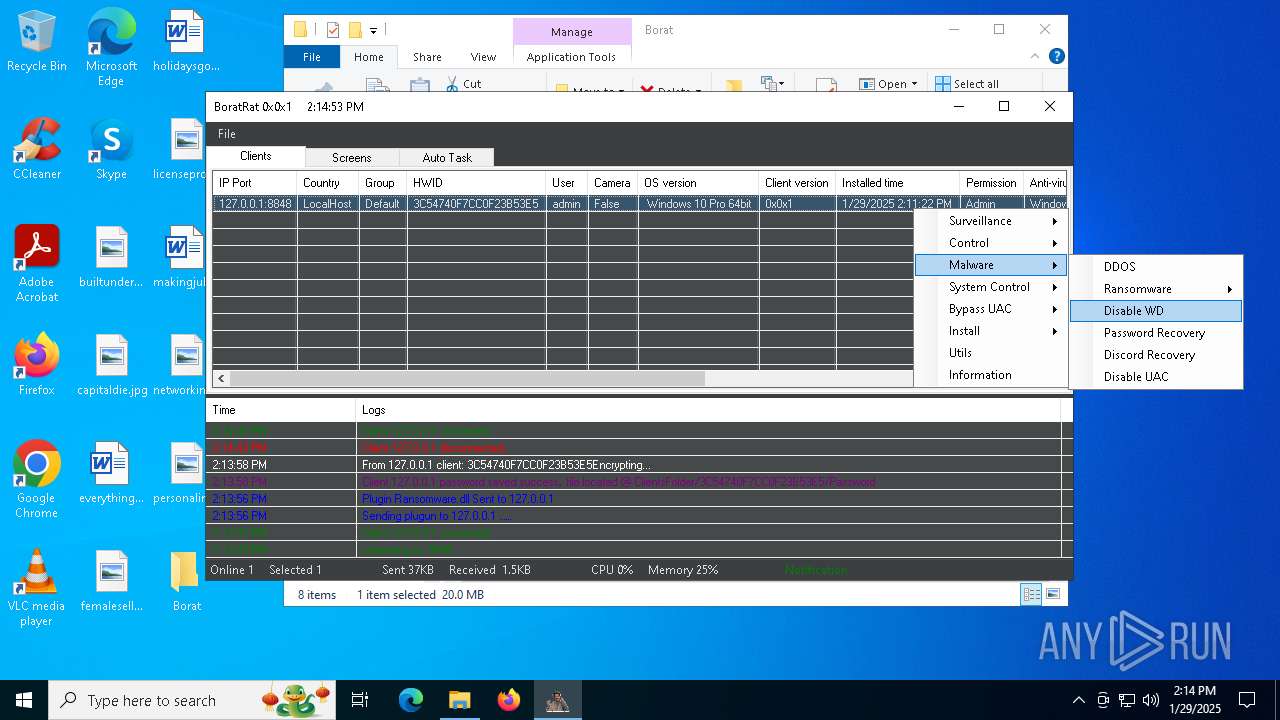
Task: Select the Skype desktop shortcut
Action: point(111,149)
